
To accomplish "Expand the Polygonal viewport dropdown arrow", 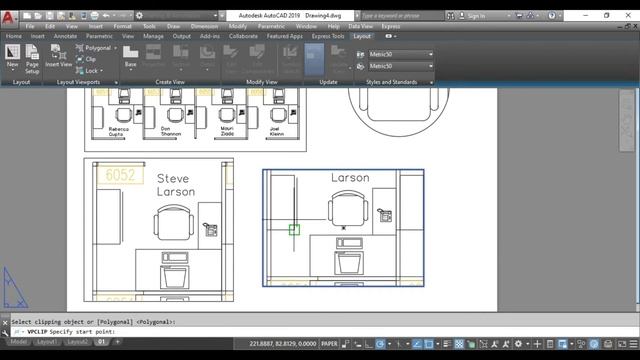I will click(x=116, y=48).
